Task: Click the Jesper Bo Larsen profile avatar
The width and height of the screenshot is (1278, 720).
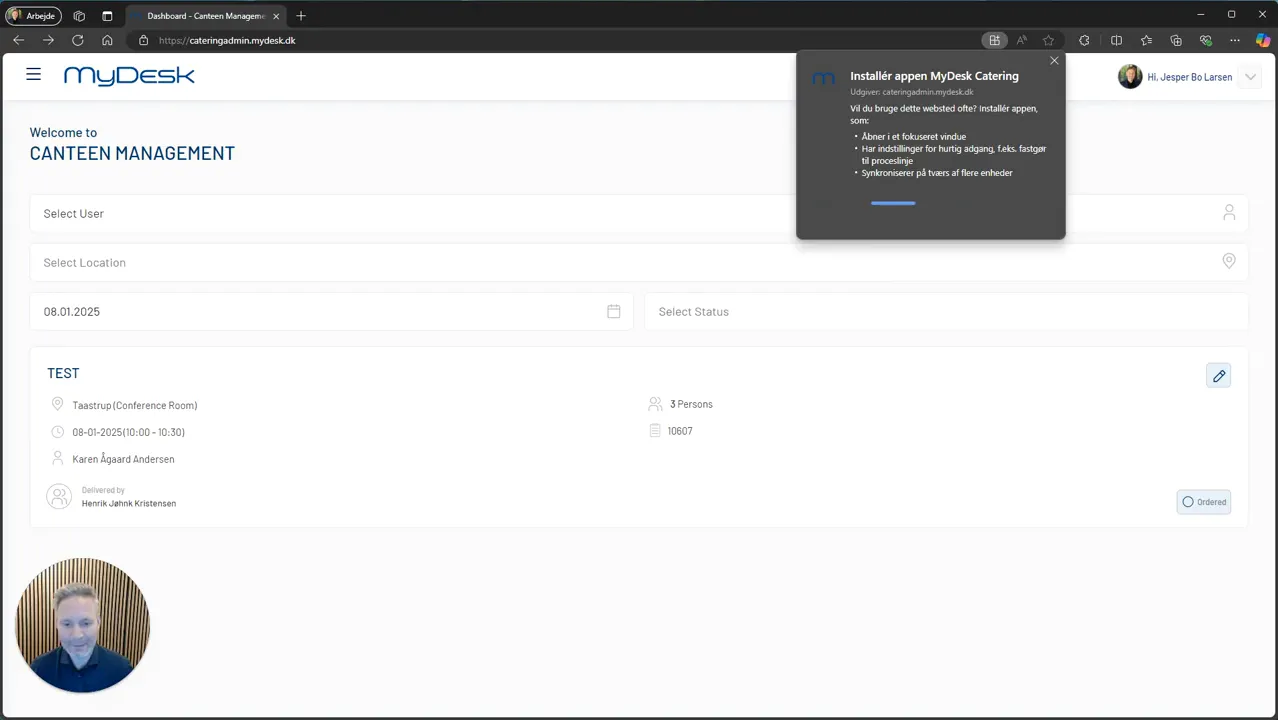Action: (x=1130, y=77)
